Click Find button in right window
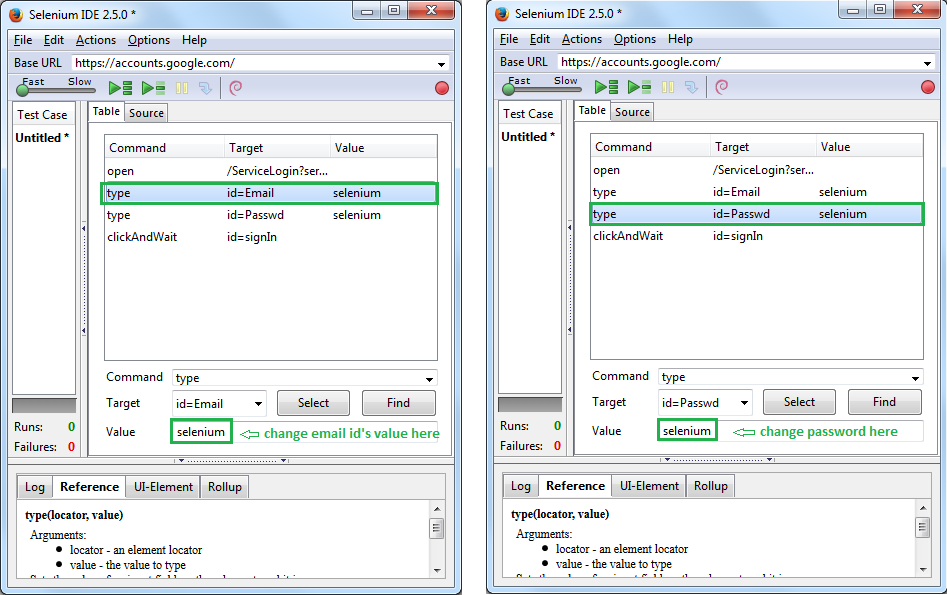The width and height of the screenshot is (947, 595). [885, 402]
